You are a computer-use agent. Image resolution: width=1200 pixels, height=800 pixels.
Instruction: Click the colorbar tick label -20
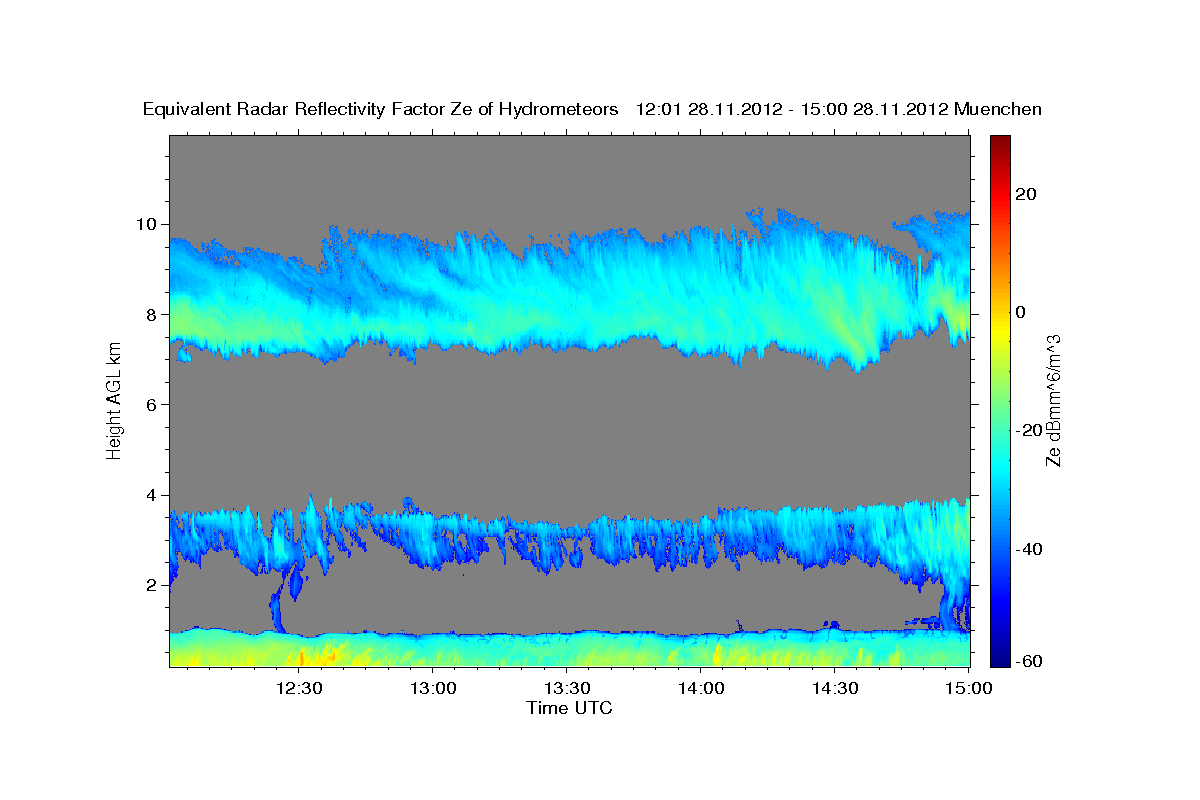[1029, 430]
